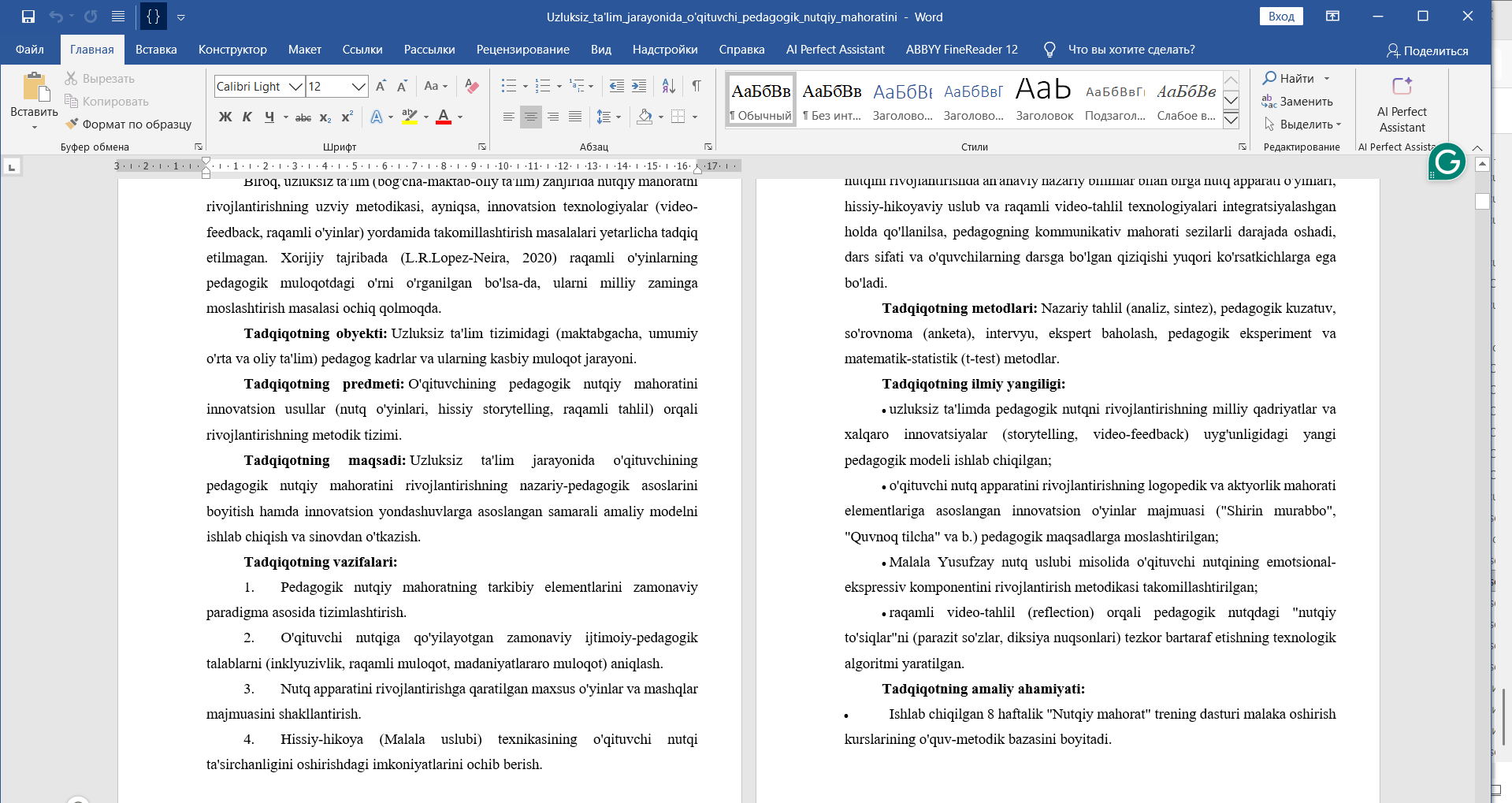1512x803 pixels.
Task: Click the Align Left icon
Action: [509, 117]
